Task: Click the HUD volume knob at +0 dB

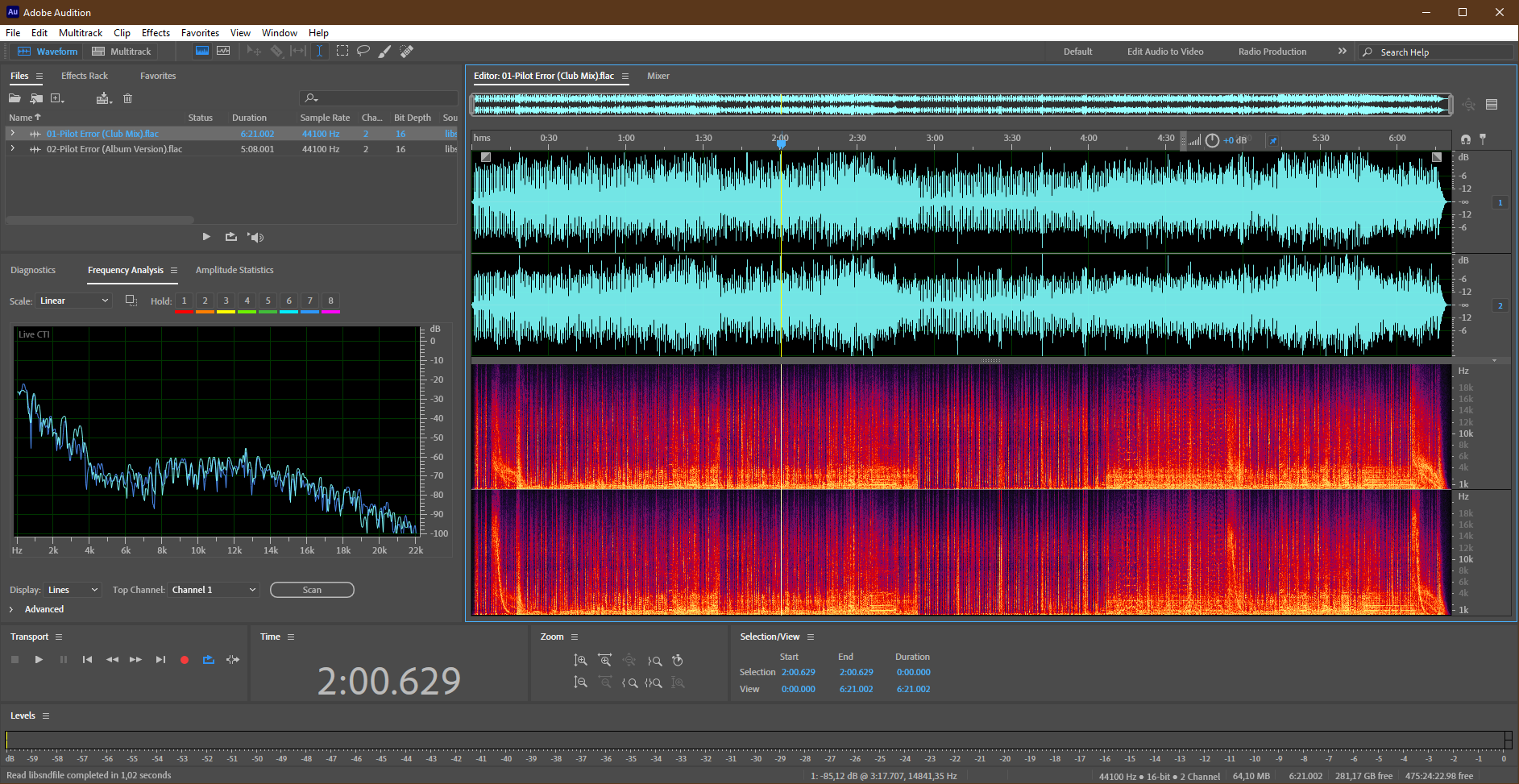Action: 1212,140
